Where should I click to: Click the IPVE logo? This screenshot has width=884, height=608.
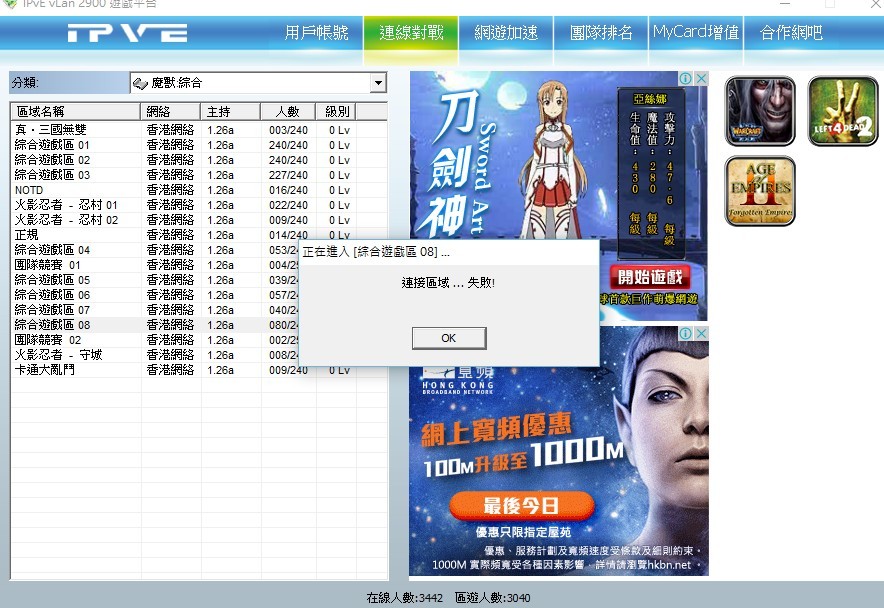coord(127,33)
